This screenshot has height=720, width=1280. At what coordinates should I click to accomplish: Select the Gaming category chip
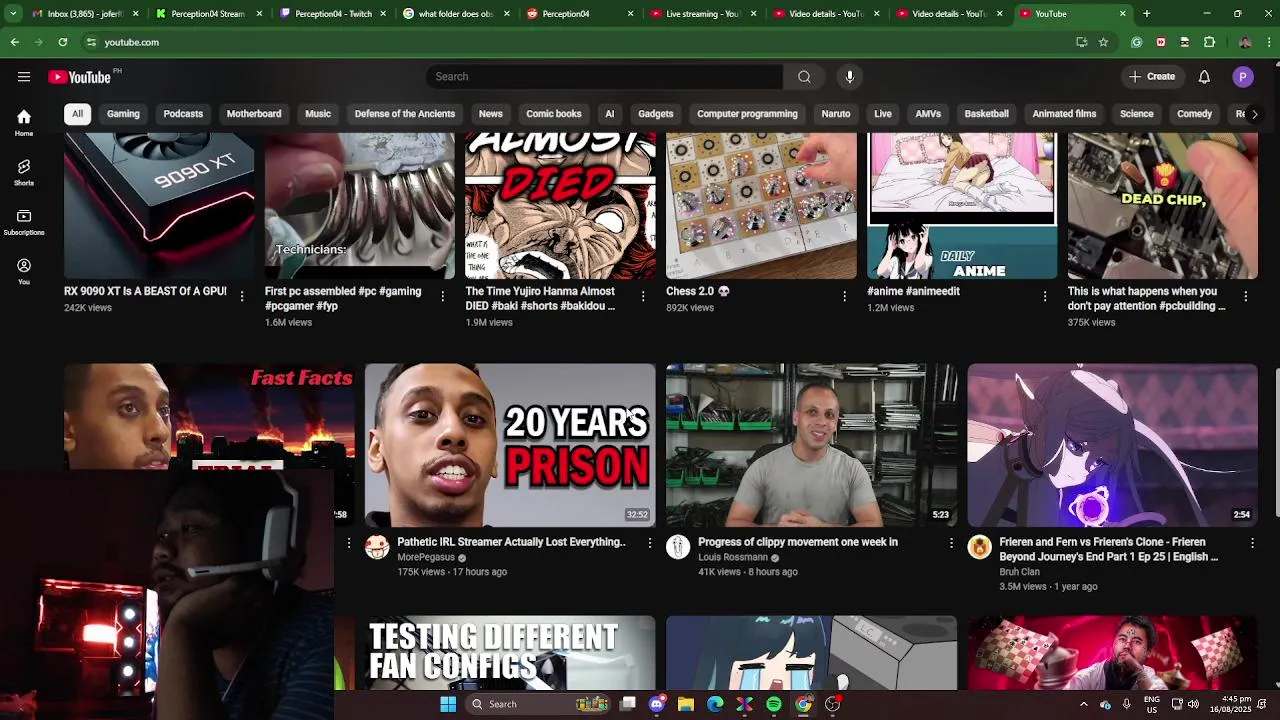123,114
